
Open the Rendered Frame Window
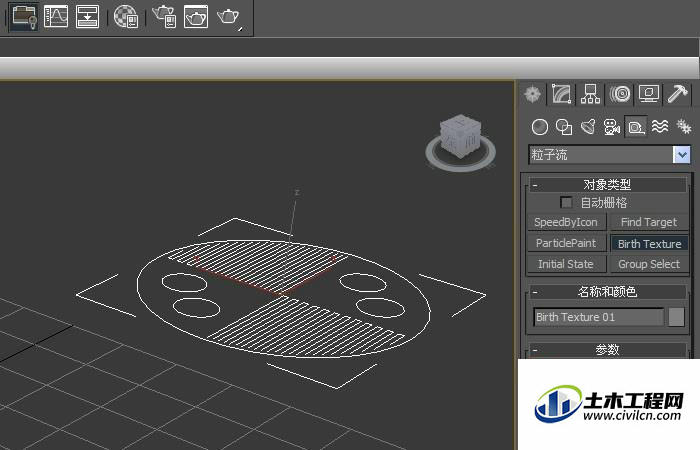tap(196, 17)
